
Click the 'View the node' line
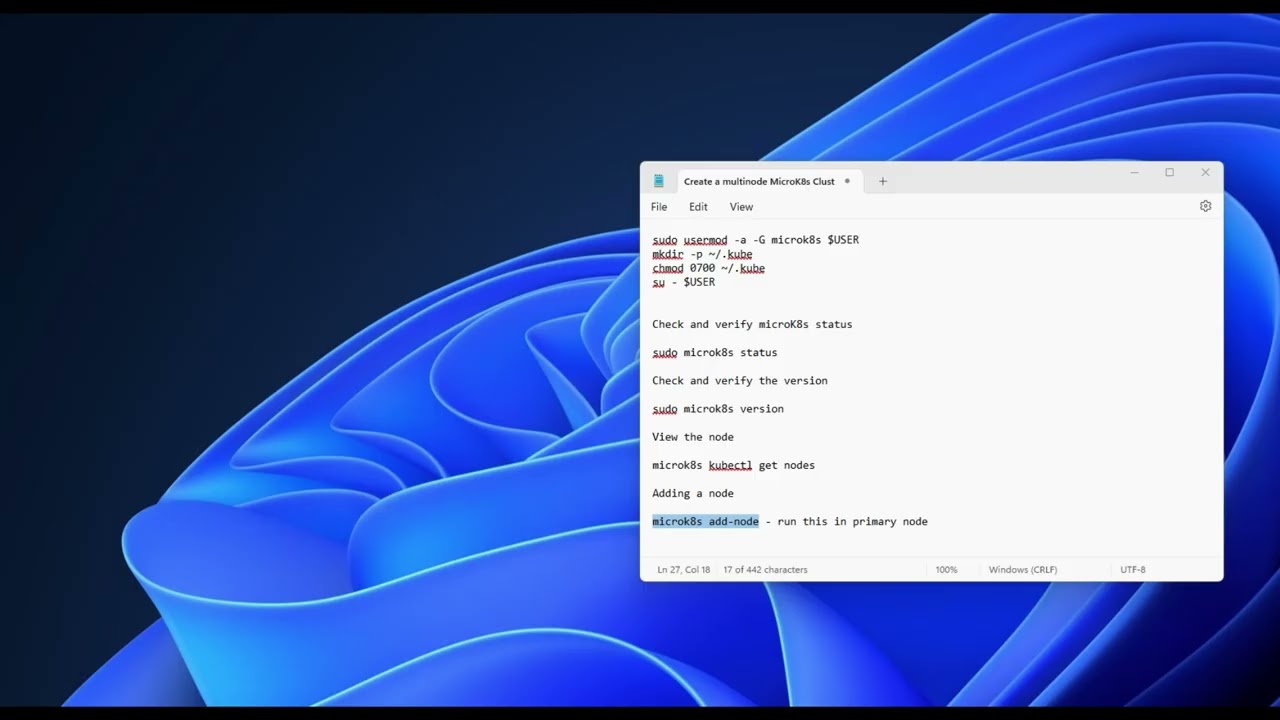[x=692, y=437]
